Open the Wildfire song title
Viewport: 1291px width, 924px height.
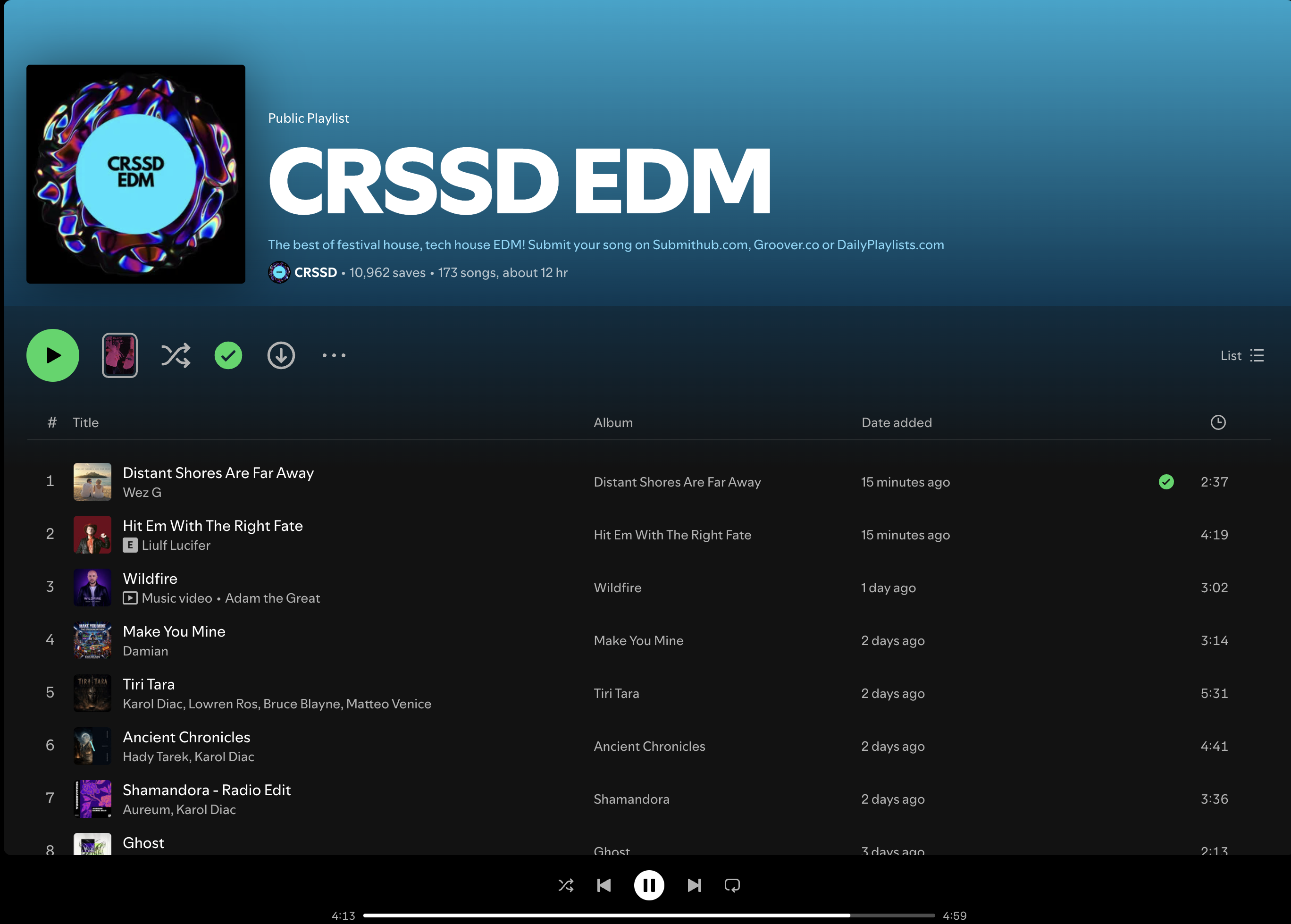[150, 579]
